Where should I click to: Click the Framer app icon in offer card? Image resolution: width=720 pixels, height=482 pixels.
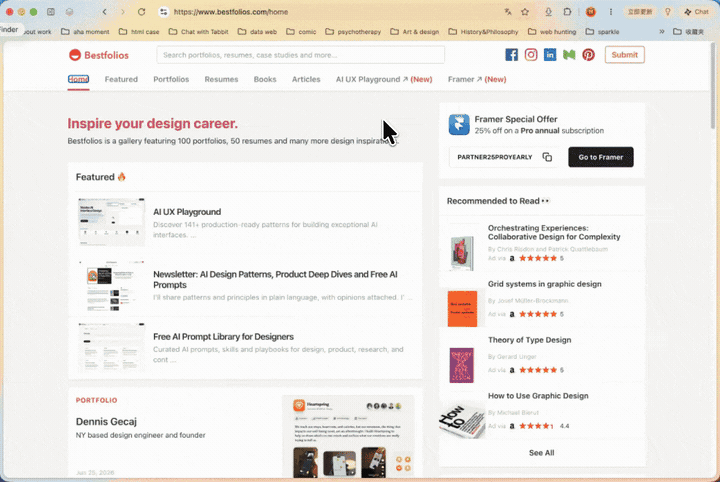click(x=459, y=124)
